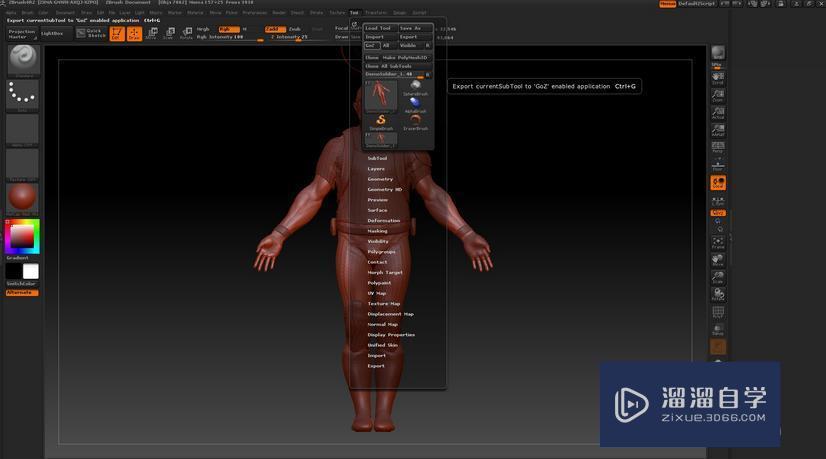
Task: Click the Frame icon in right shelf
Action: coord(718,242)
